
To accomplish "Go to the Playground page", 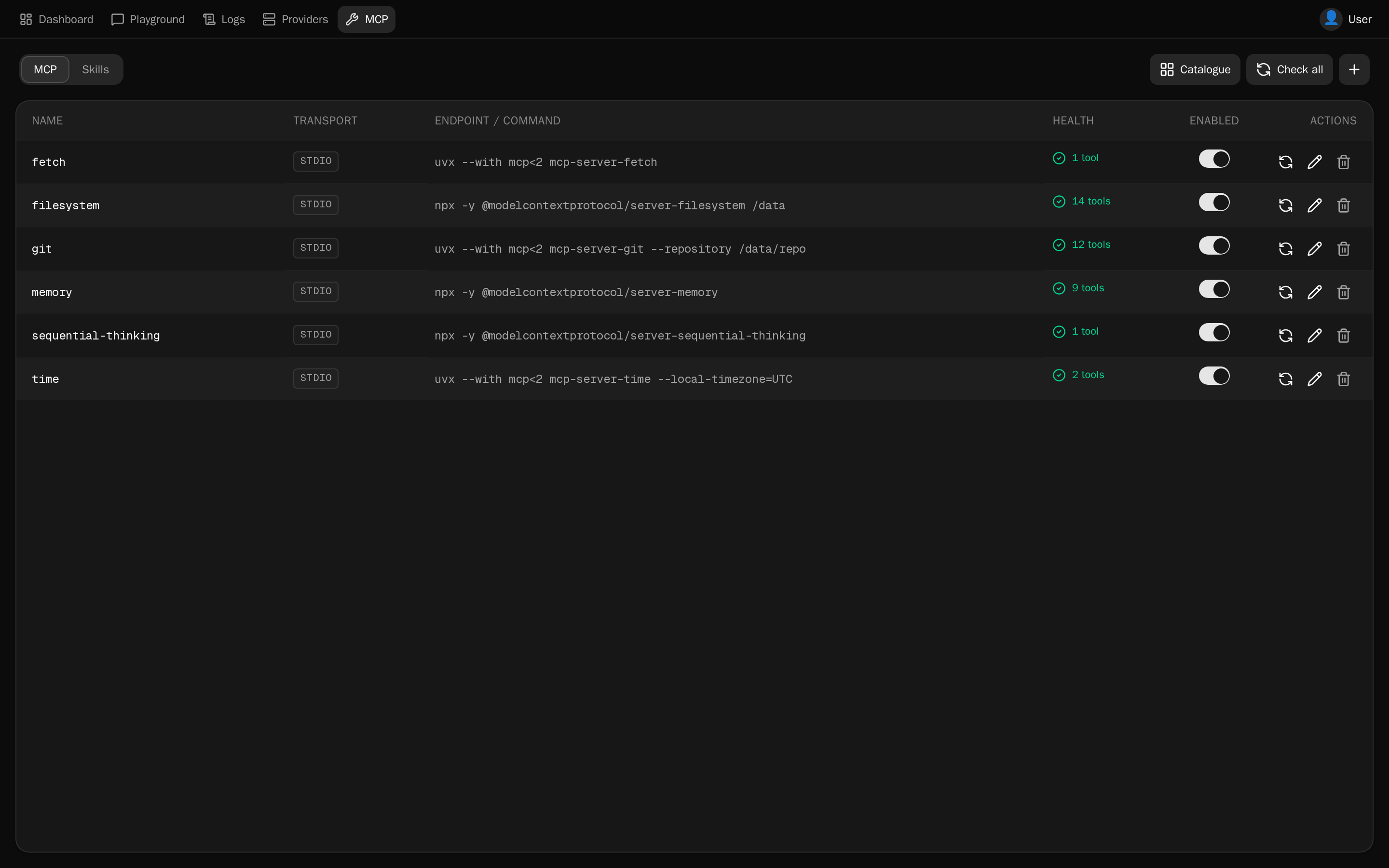I will tap(148, 19).
